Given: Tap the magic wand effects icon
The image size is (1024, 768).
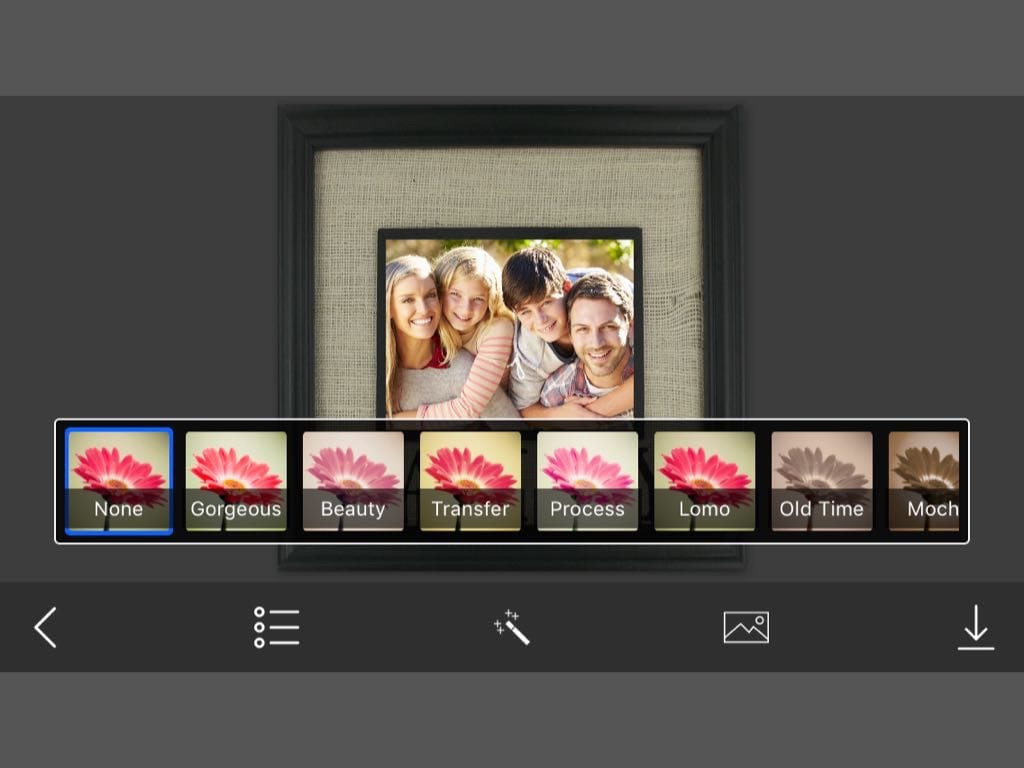Looking at the screenshot, I should click(512, 628).
